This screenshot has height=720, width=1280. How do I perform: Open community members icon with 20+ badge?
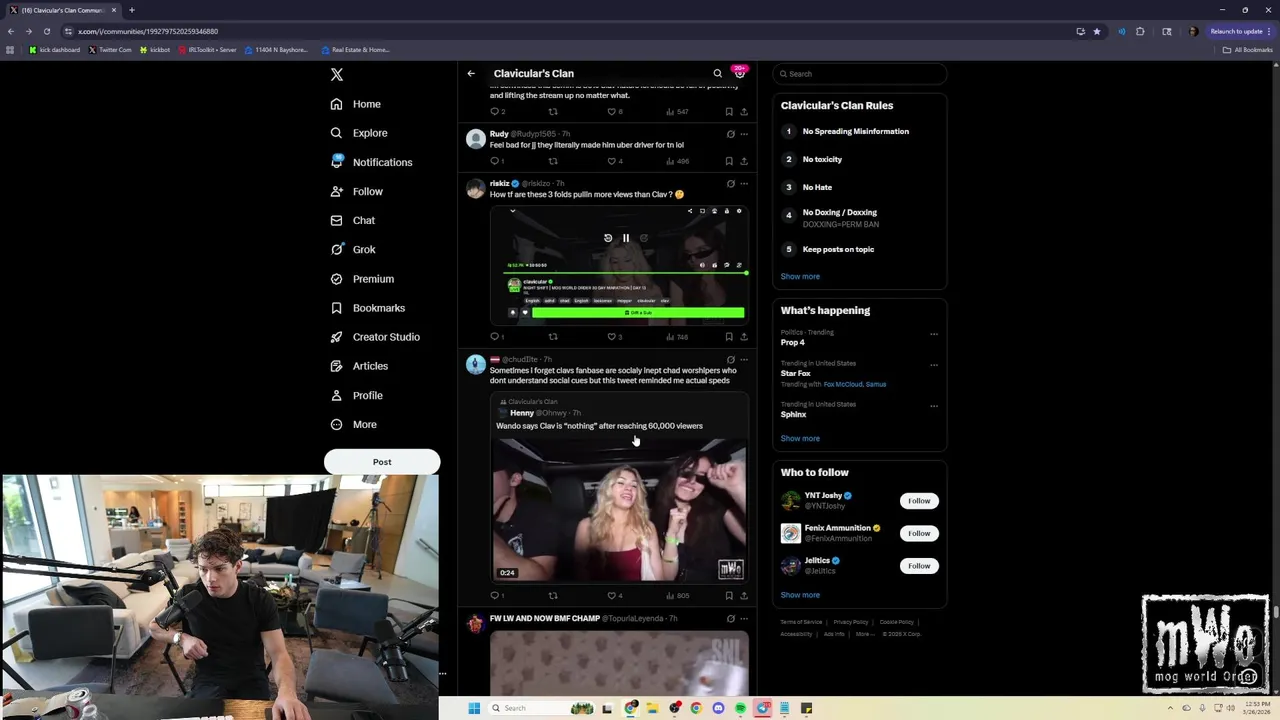coord(740,73)
